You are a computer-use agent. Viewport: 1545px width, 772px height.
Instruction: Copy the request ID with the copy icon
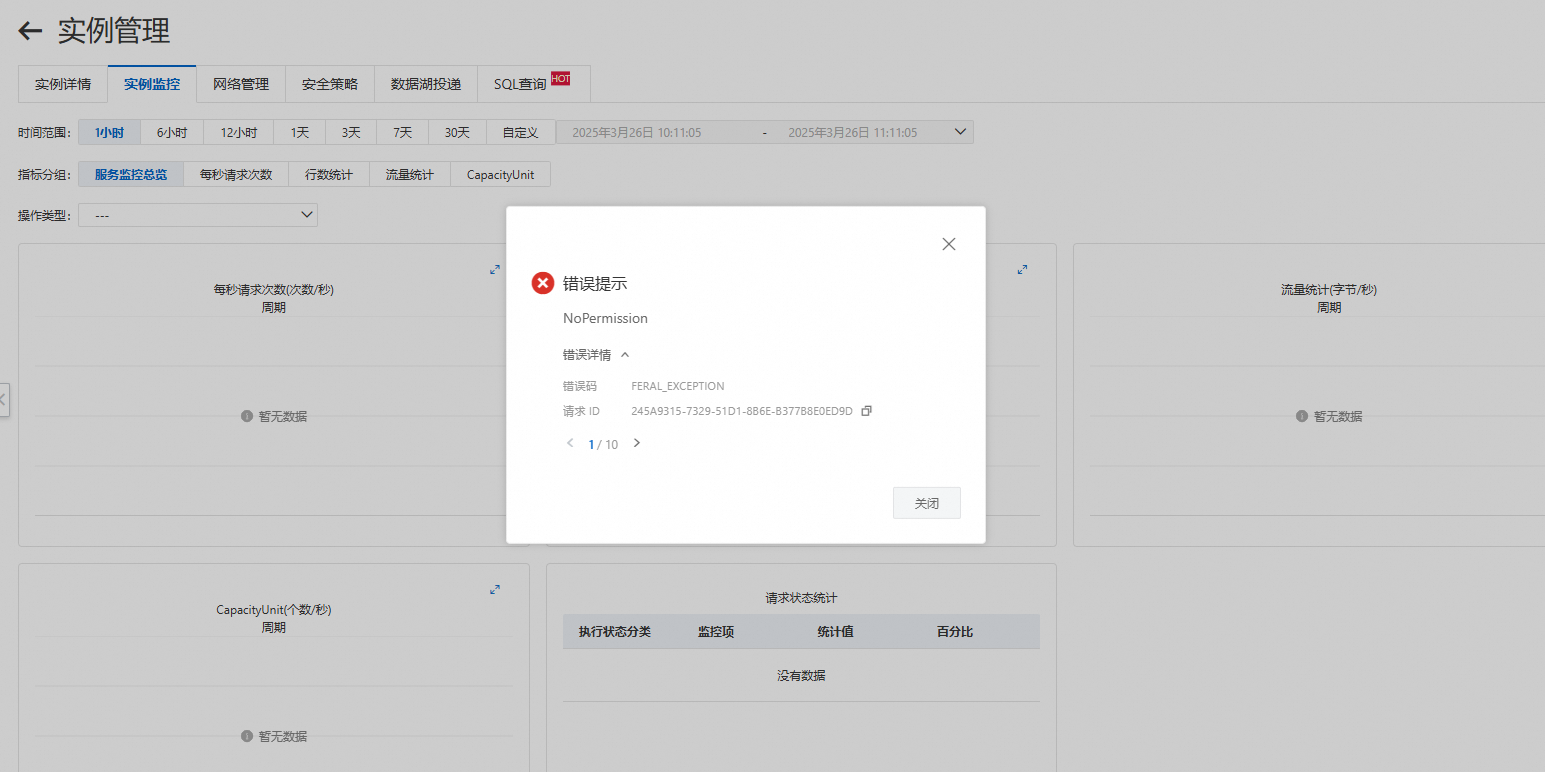[x=867, y=411]
